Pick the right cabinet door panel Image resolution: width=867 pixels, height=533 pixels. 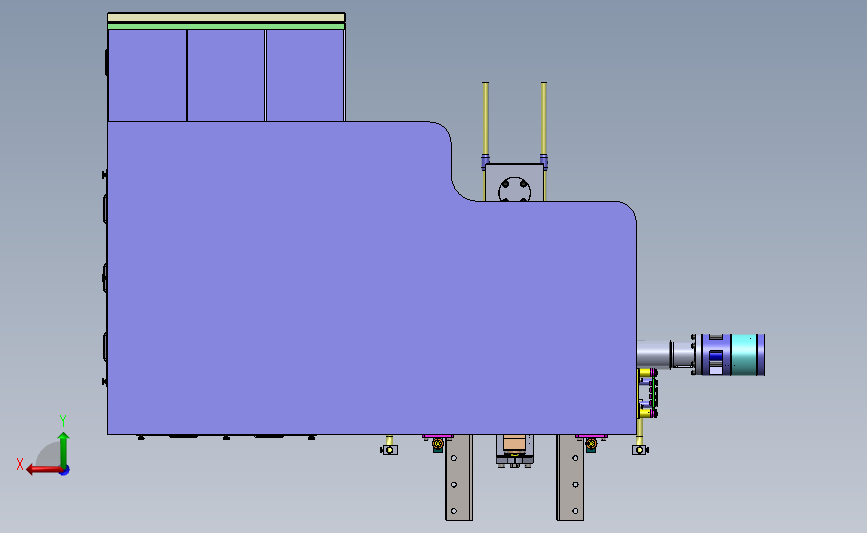coord(305,75)
